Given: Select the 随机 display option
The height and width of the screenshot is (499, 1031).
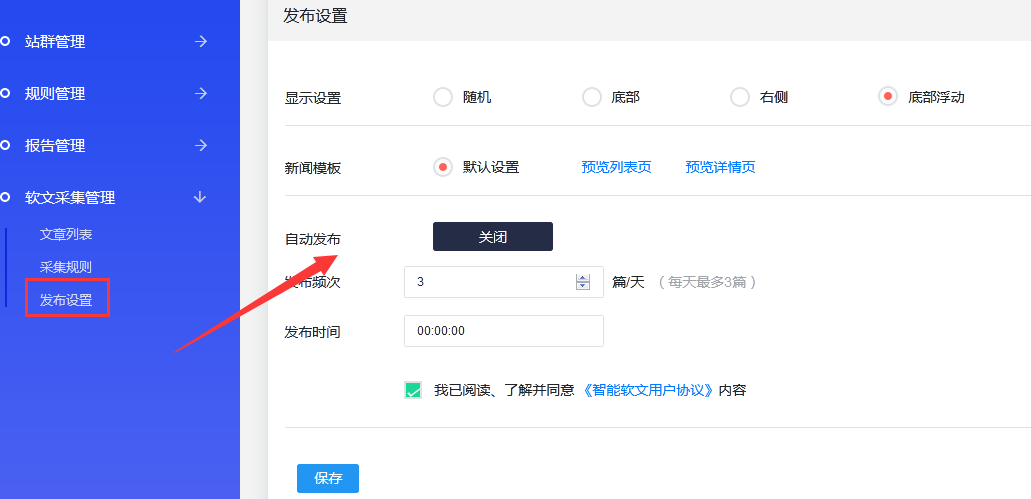Looking at the screenshot, I should pos(443,97).
